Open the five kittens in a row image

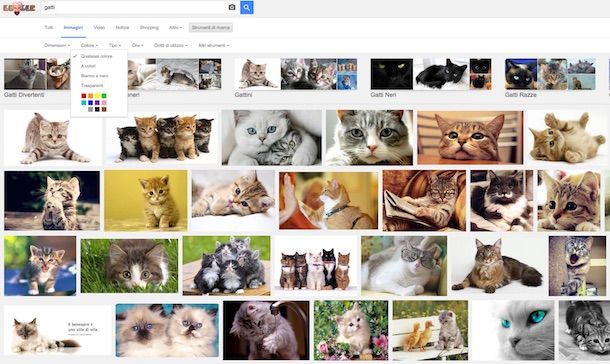tap(161, 137)
